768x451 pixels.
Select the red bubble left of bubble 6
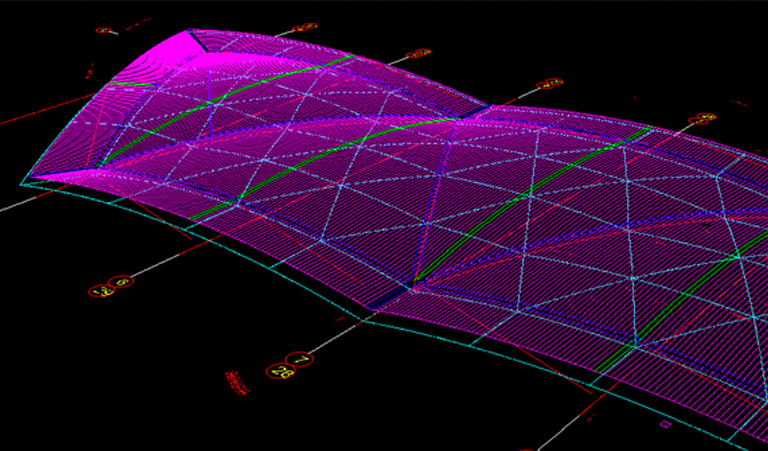[100, 291]
